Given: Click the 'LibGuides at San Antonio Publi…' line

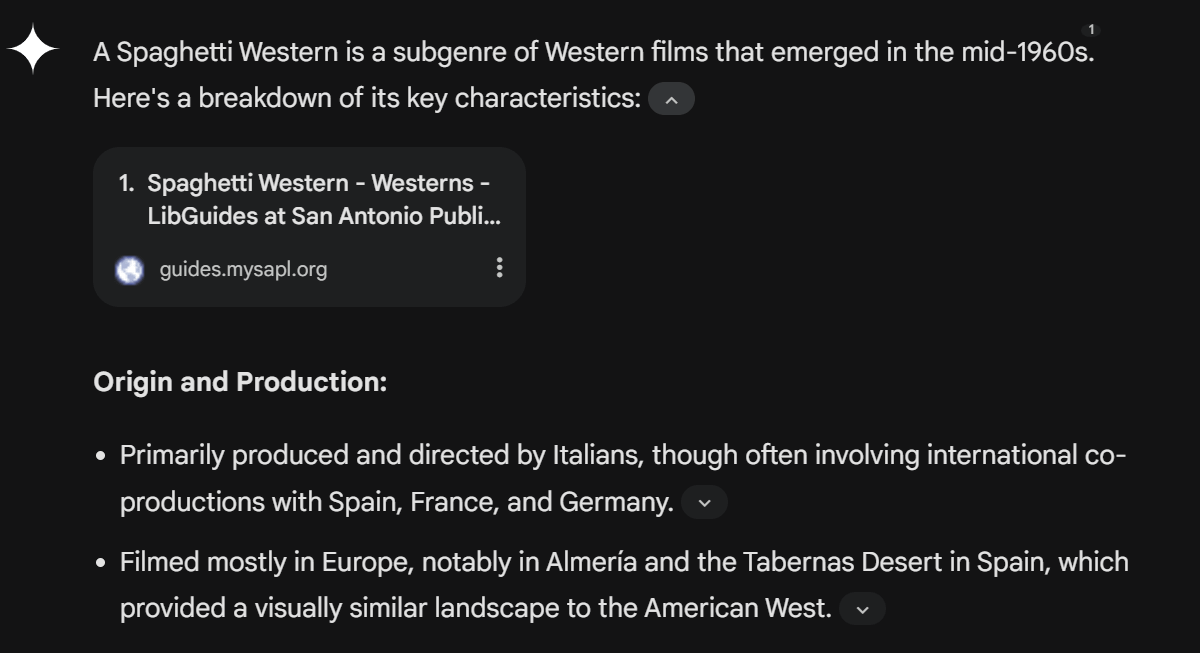Looking at the screenshot, I should (x=324, y=216).
